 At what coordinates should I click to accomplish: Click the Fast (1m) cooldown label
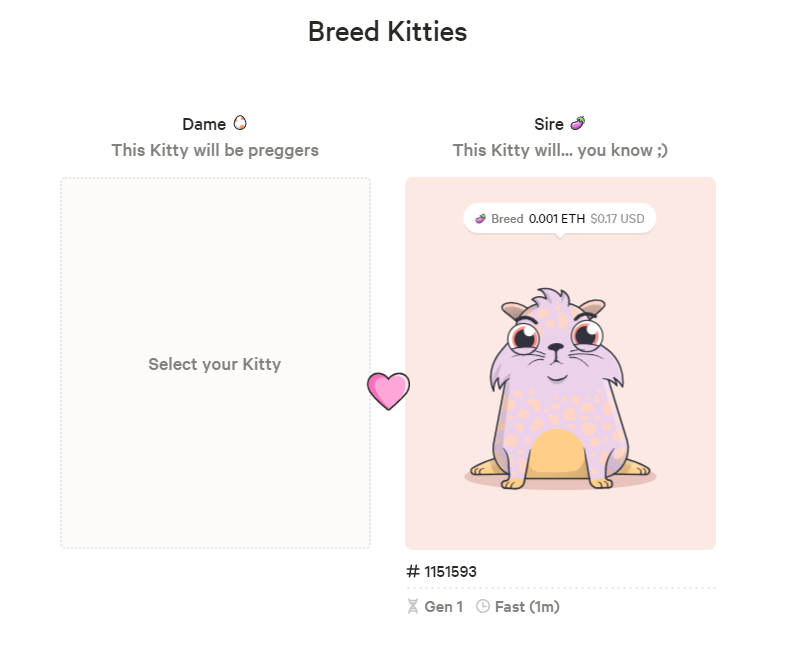[527, 607]
